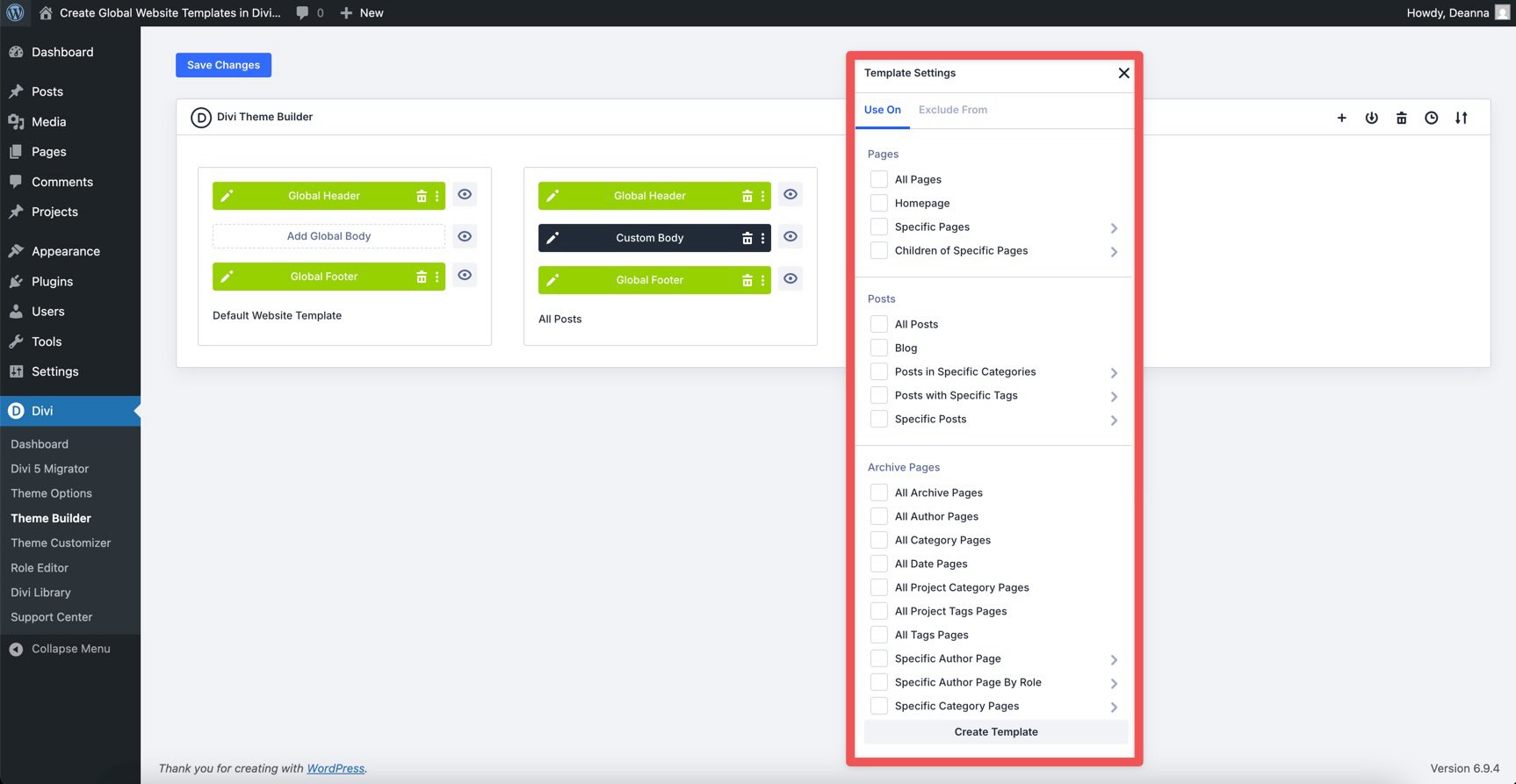
Task: Check the All Posts checkbox
Action: click(x=878, y=324)
